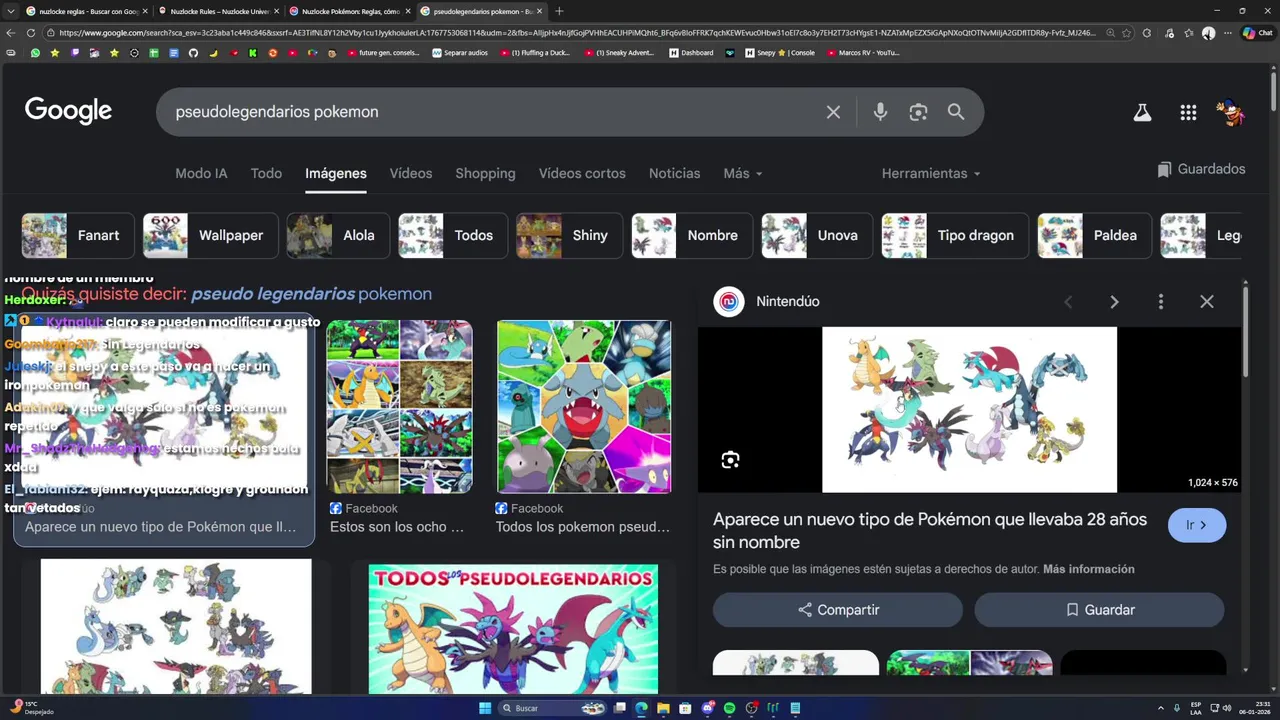Click suggested spelling pseudo legendarios pokemon
The width and height of the screenshot is (1280, 720).
311,294
